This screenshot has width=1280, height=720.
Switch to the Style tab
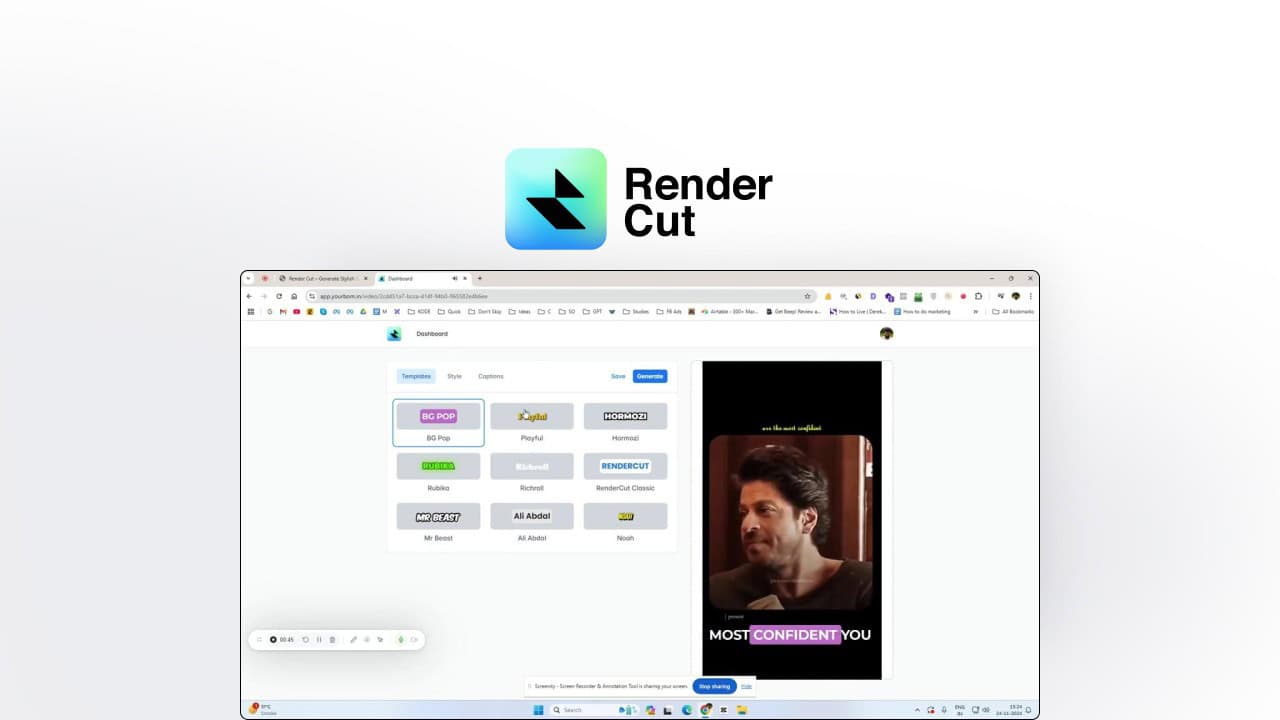coord(454,376)
